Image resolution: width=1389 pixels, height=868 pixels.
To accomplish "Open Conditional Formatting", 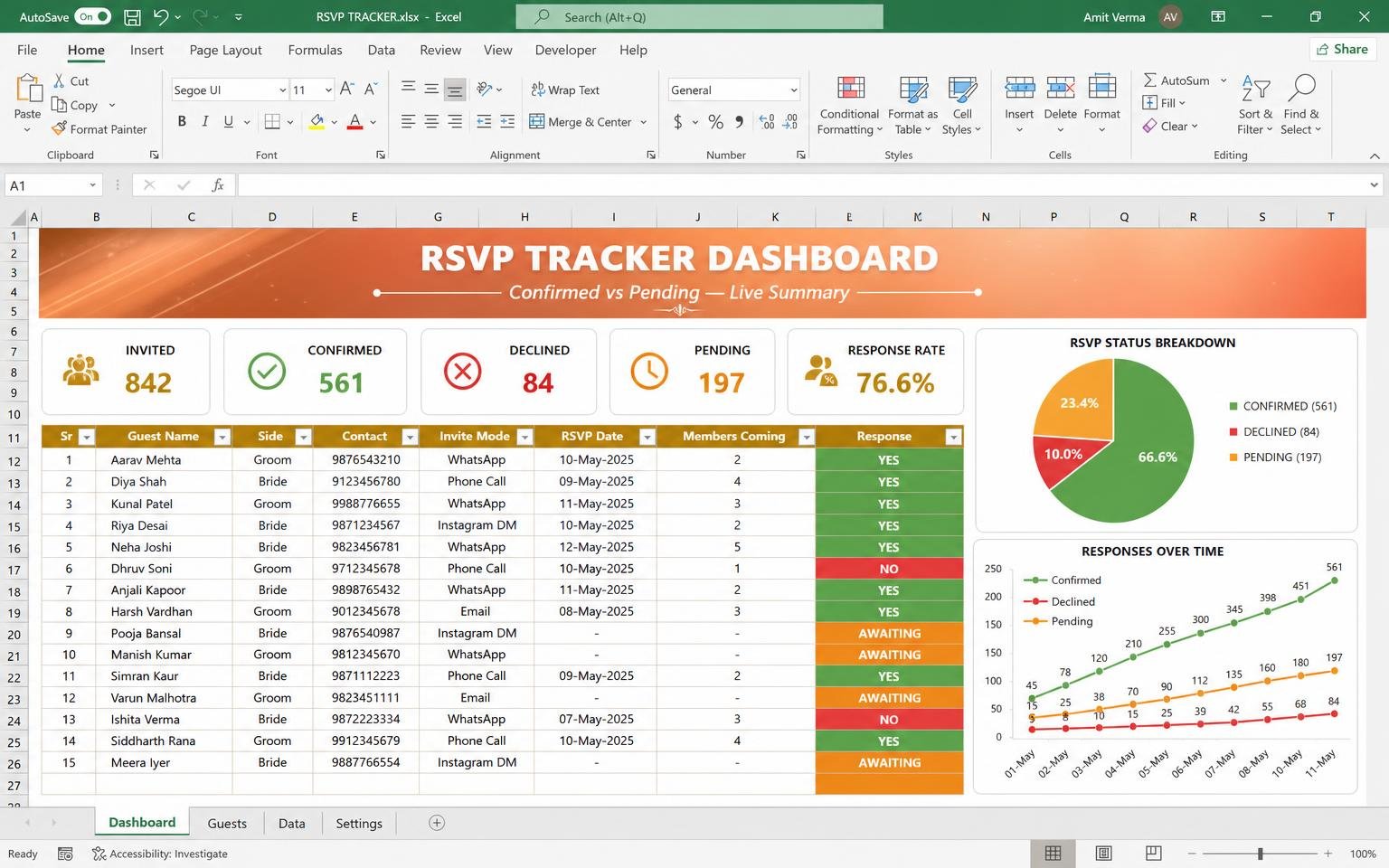I will 850,106.
